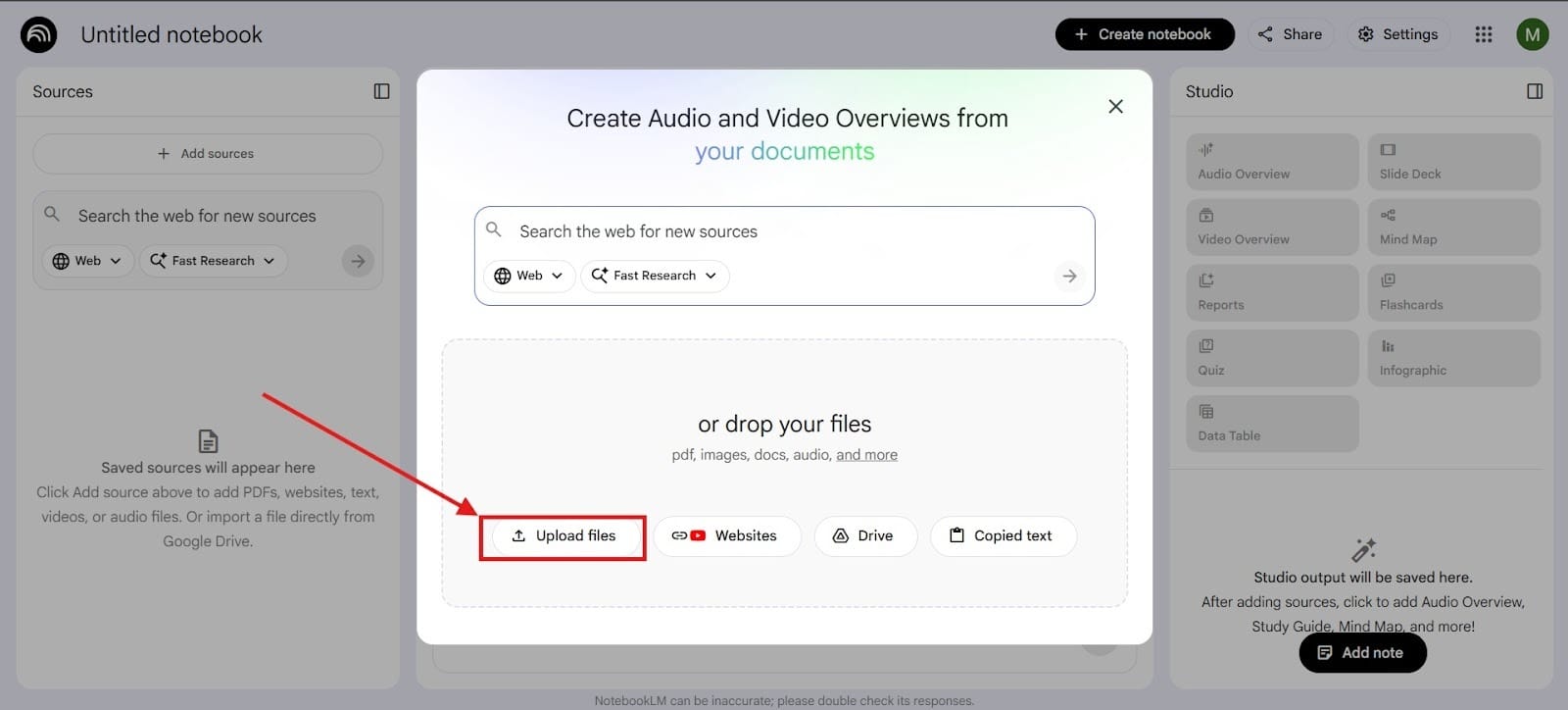Click the magnifier icon in the dialog search
This screenshot has height=710, width=1568.
pyautogui.click(x=494, y=229)
